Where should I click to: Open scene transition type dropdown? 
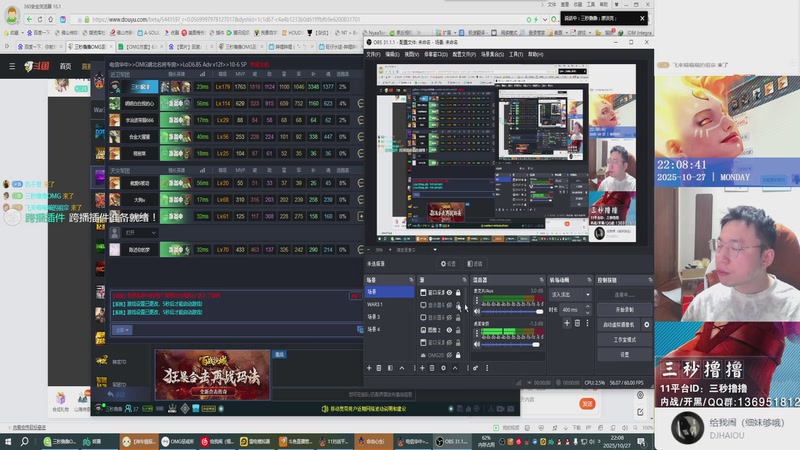[570, 294]
